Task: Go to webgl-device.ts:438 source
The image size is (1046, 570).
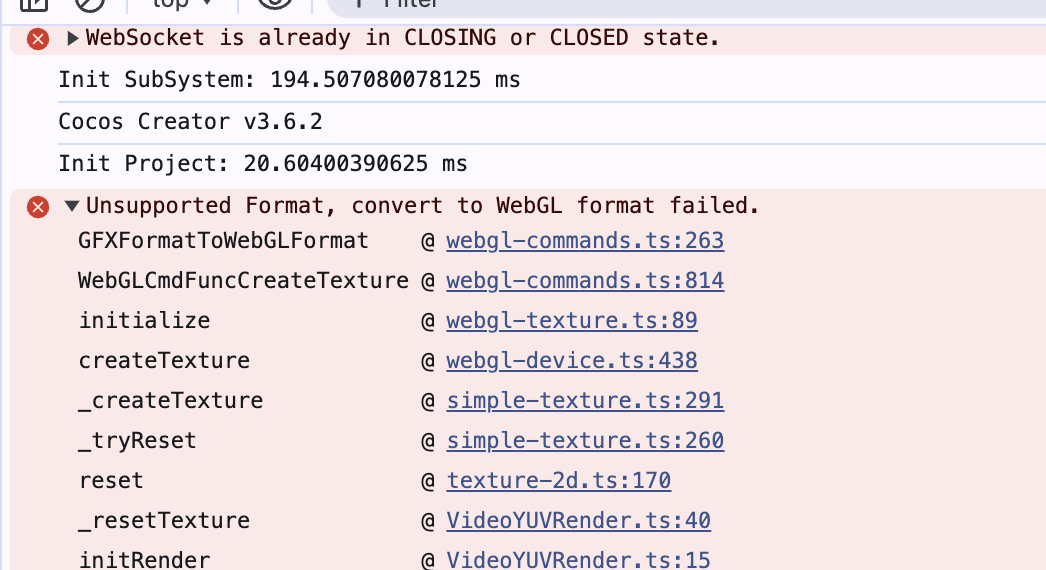Action: (572, 361)
